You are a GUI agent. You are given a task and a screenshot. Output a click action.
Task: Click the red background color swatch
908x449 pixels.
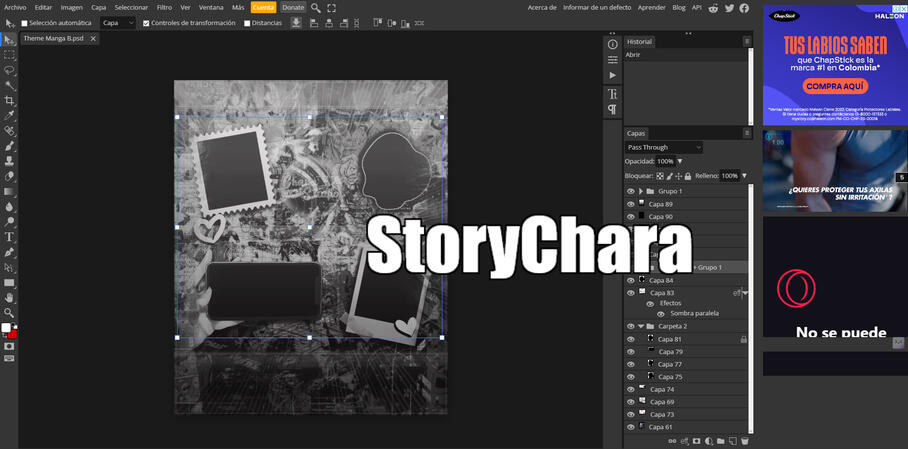(13, 334)
